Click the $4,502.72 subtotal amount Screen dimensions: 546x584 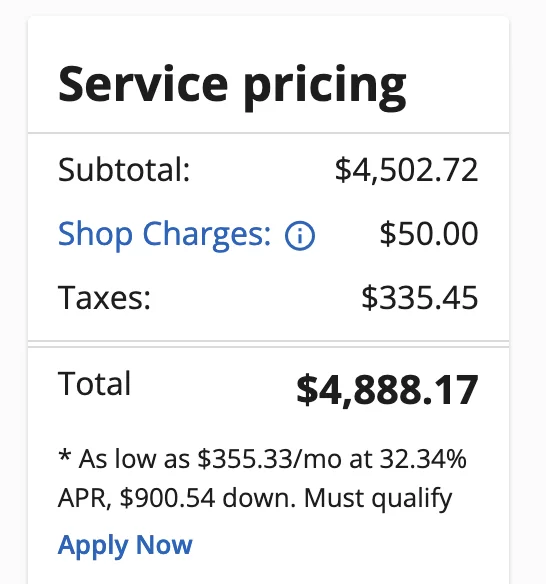click(406, 170)
